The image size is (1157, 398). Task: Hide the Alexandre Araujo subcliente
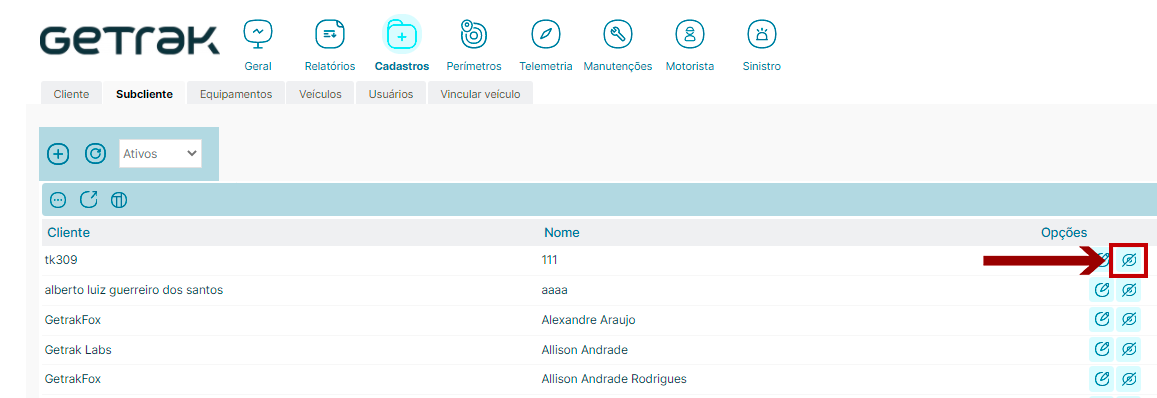pos(1128,320)
